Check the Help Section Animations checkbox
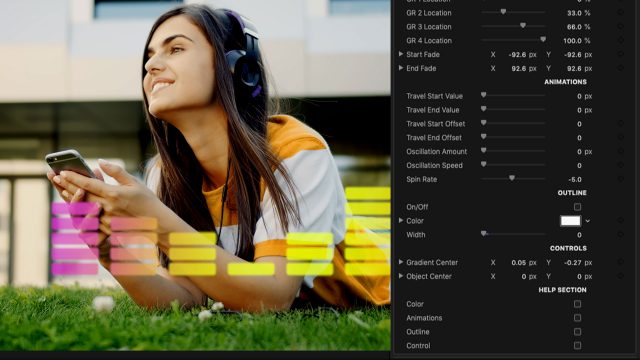 [x=577, y=318]
